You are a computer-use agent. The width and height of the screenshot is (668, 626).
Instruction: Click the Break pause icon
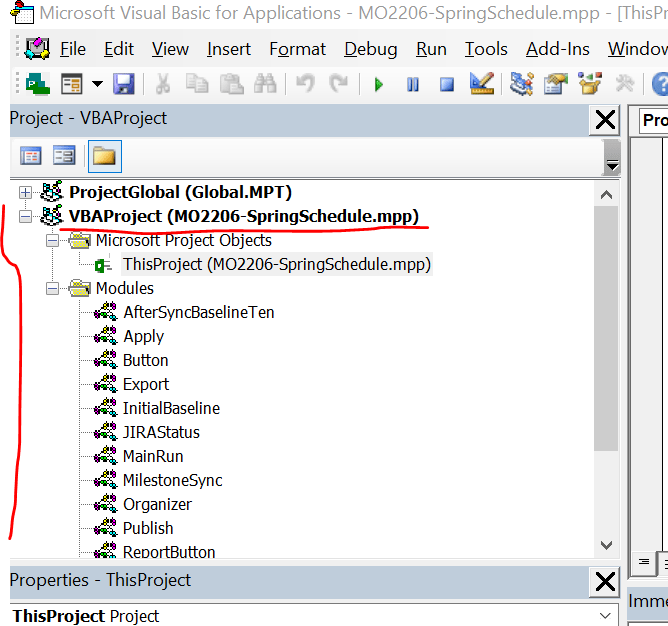click(412, 84)
